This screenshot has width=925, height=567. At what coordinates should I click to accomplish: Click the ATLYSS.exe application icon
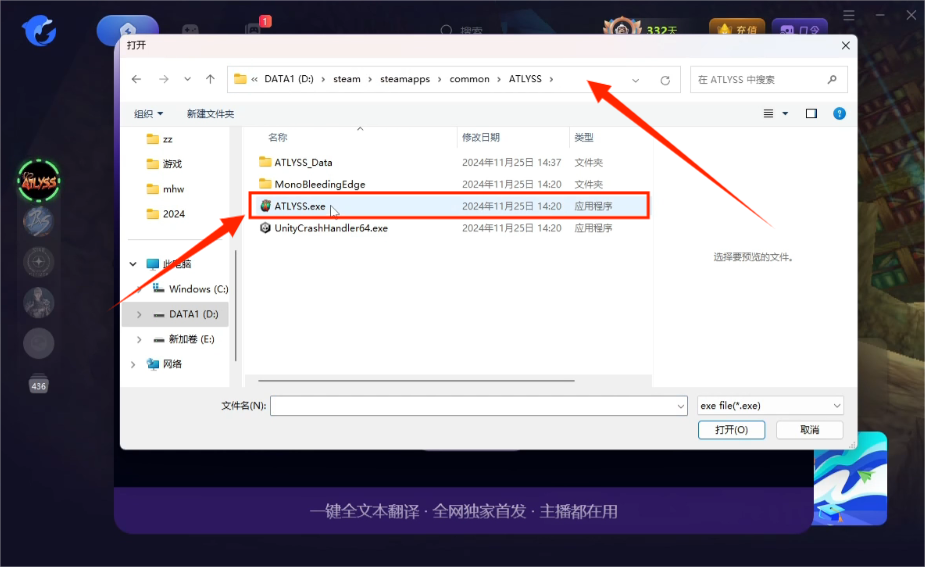coord(265,205)
